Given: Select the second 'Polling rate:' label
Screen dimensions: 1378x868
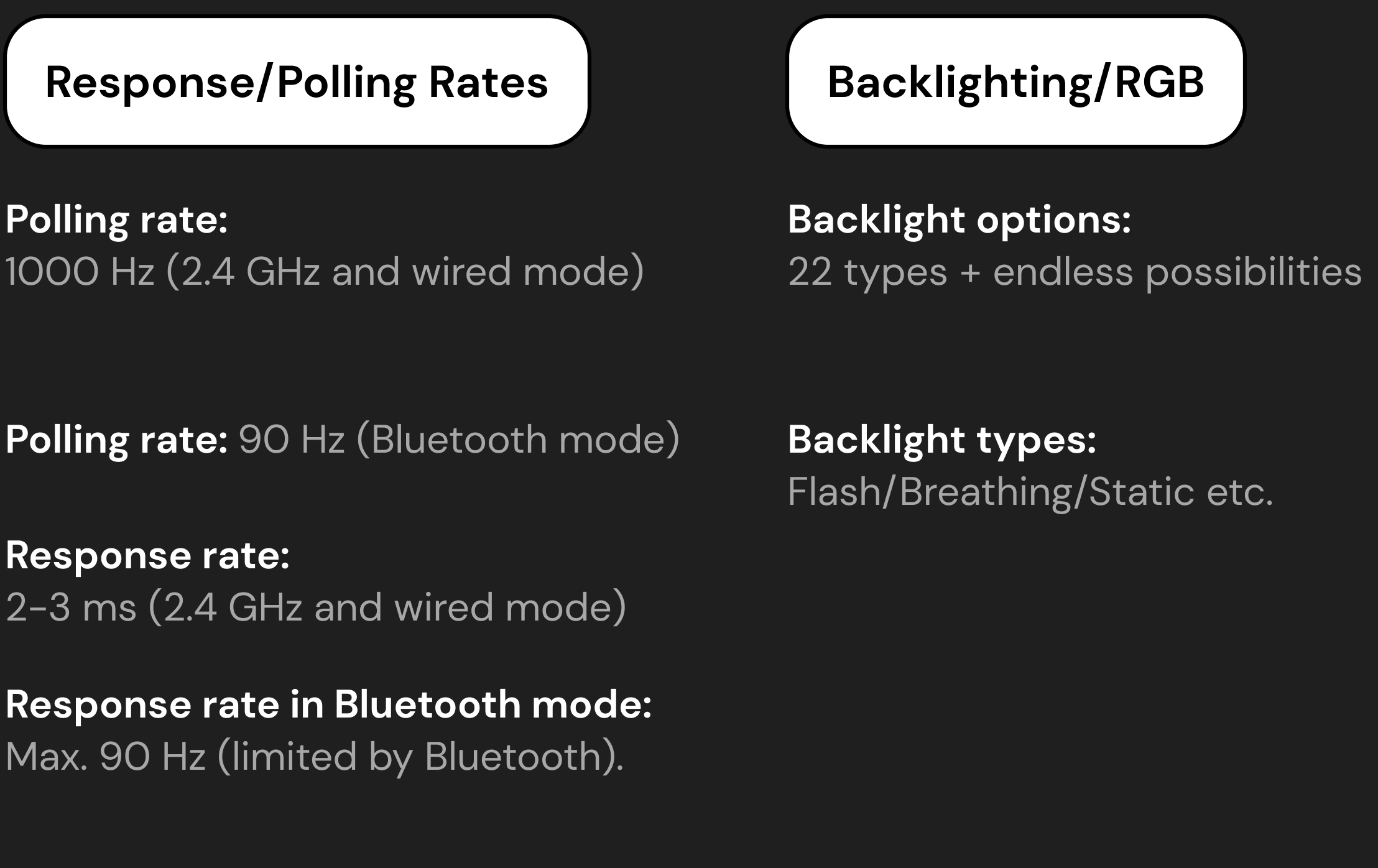Looking at the screenshot, I should [117, 440].
